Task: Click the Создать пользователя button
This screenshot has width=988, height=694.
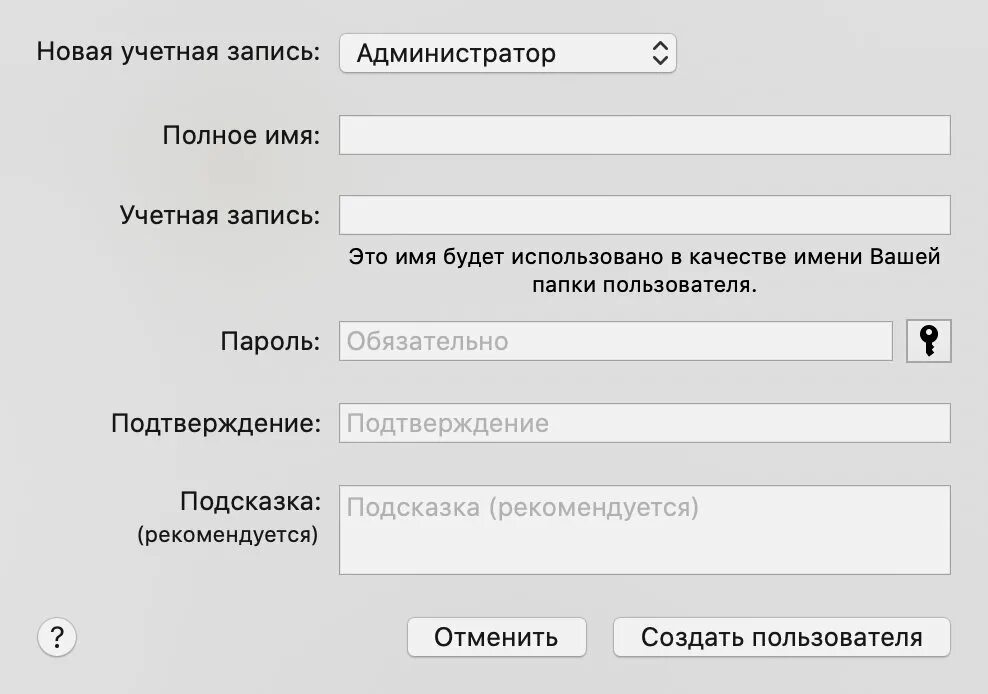Action: [x=781, y=637]
